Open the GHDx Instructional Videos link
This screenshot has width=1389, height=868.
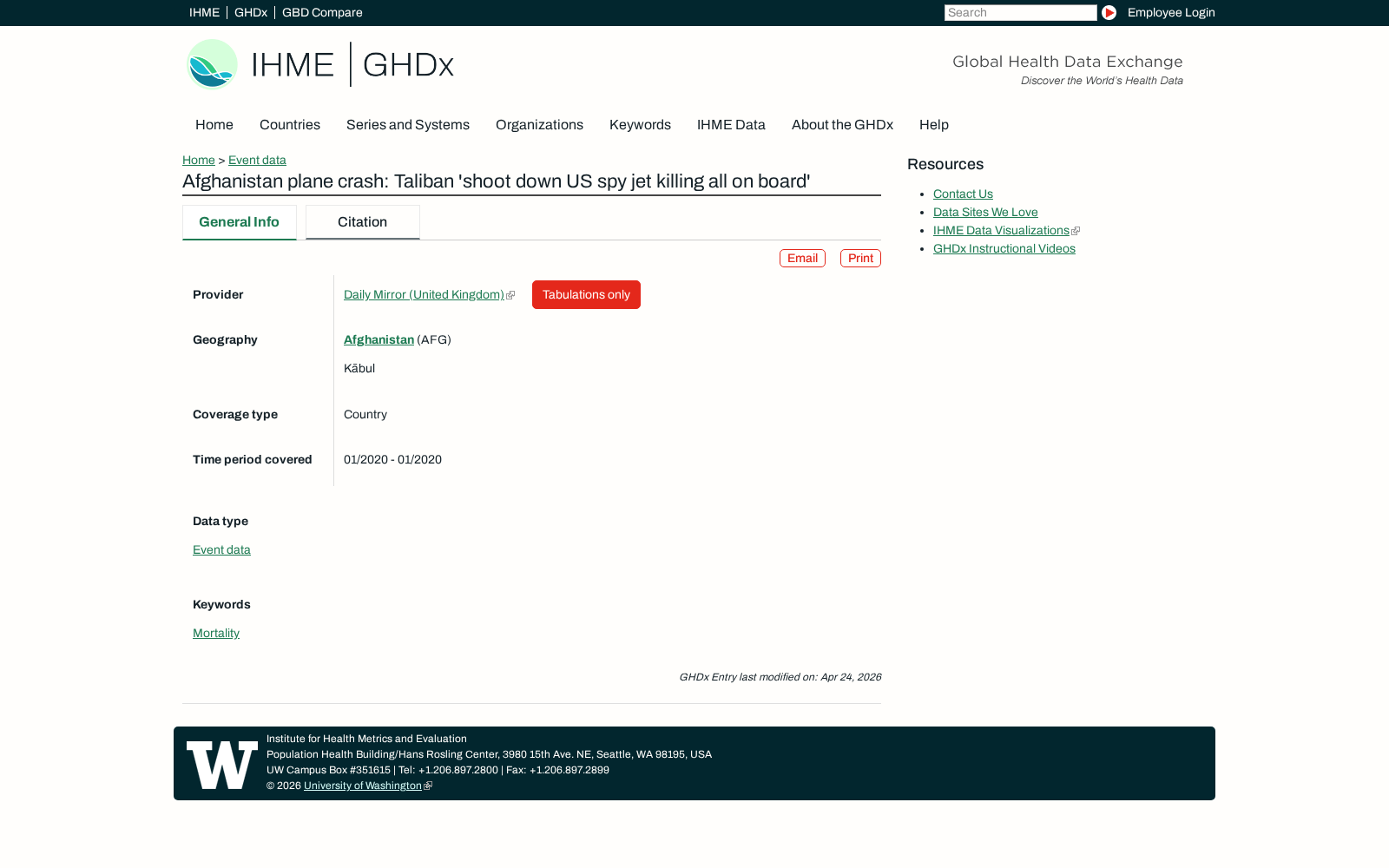(1004, 249)
